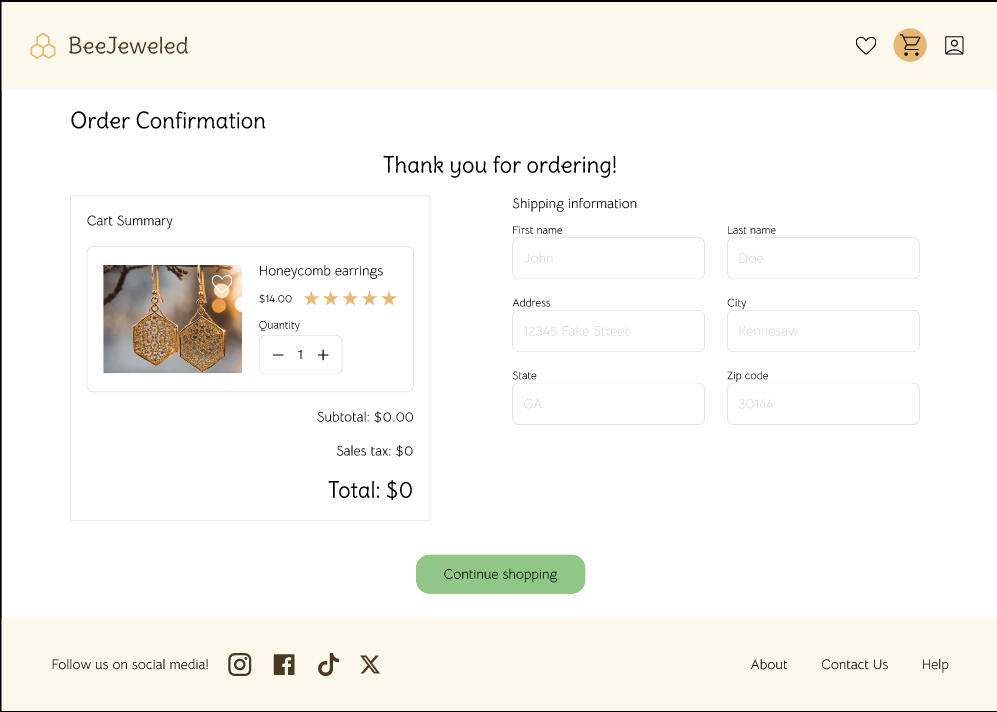Open the About page

tap(768, 664)
